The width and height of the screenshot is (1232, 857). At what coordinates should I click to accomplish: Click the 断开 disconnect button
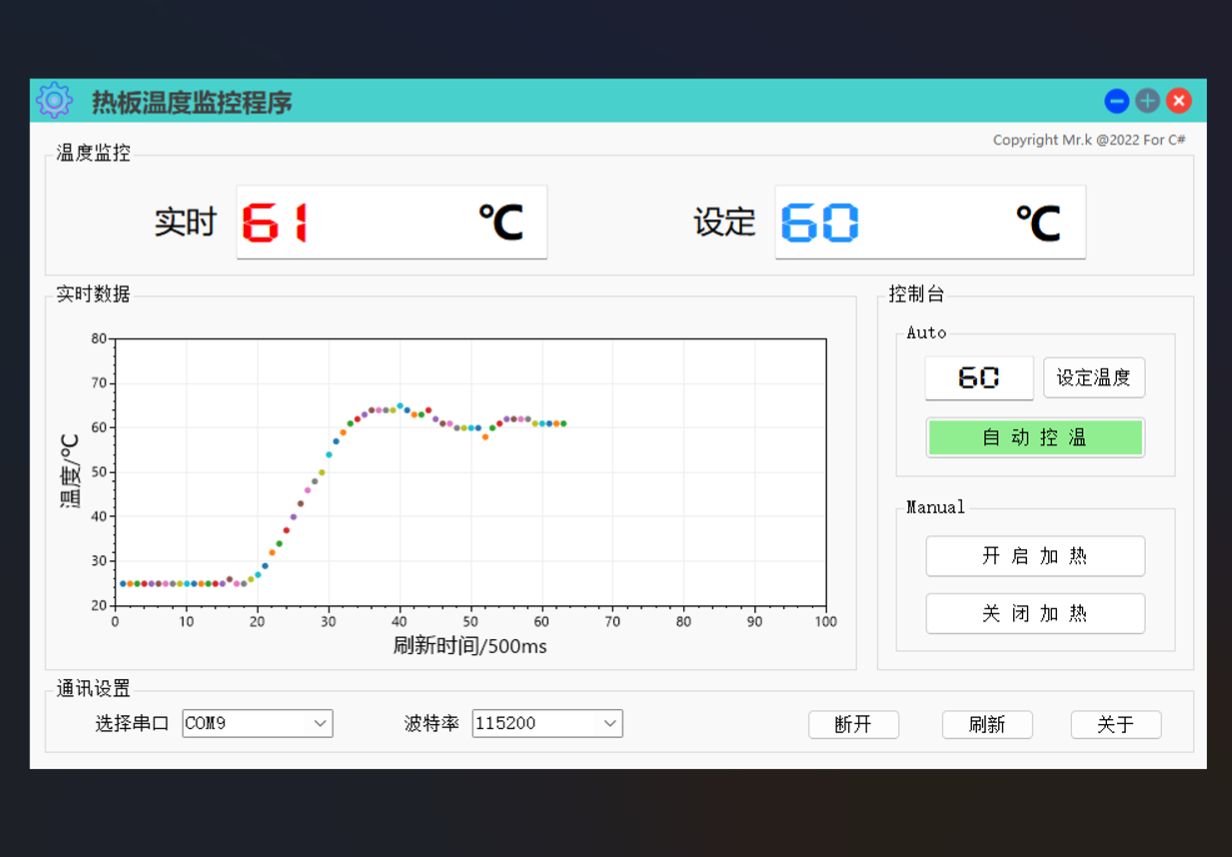click(x=853, y=725)
